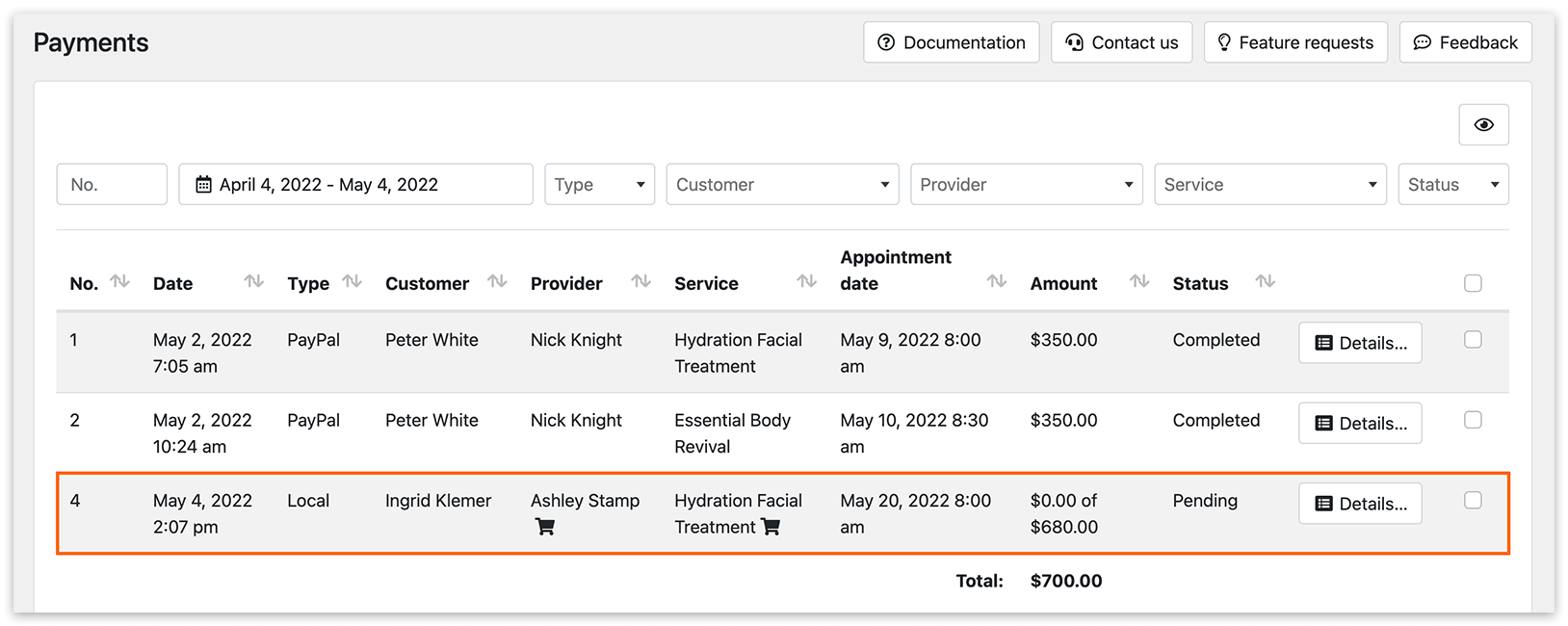Click May 2, 2022 10:24 am date cell
The height and width of the screenshot is (626, 1568).
(x=202, y=433)
